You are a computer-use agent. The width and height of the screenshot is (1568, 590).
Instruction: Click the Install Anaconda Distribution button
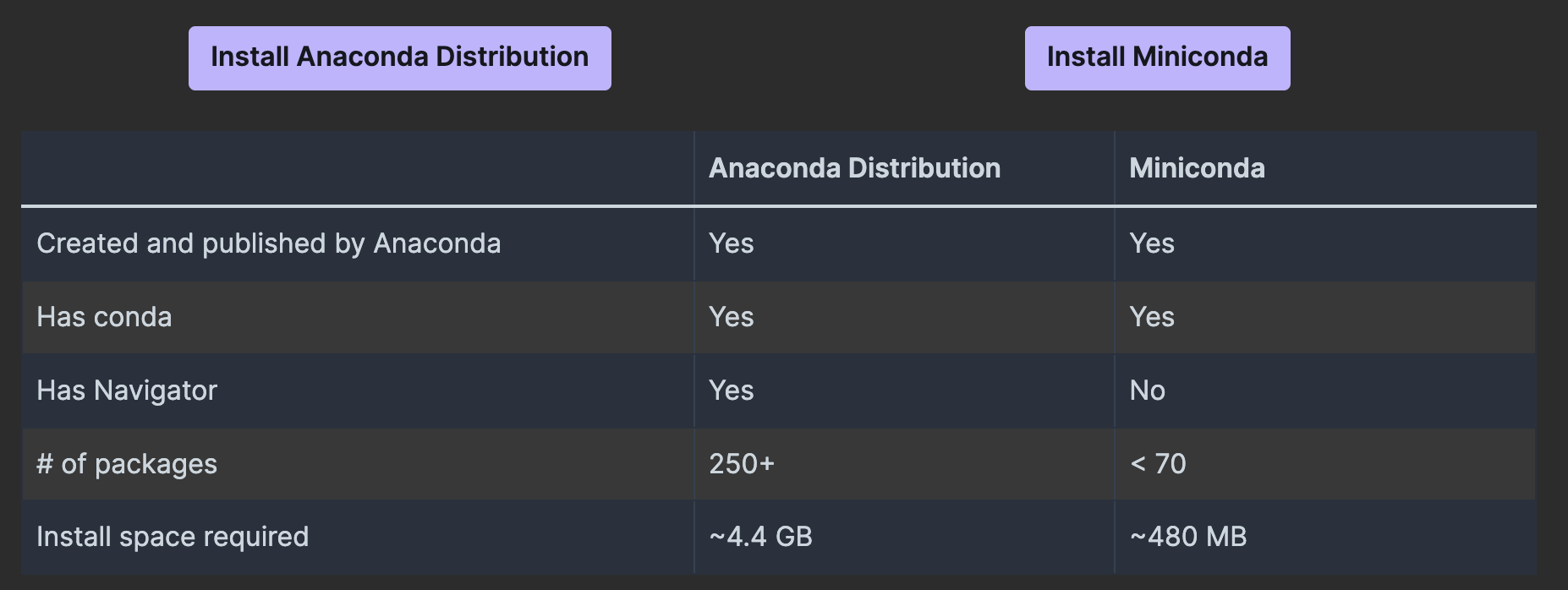click(x=399, y=57)
